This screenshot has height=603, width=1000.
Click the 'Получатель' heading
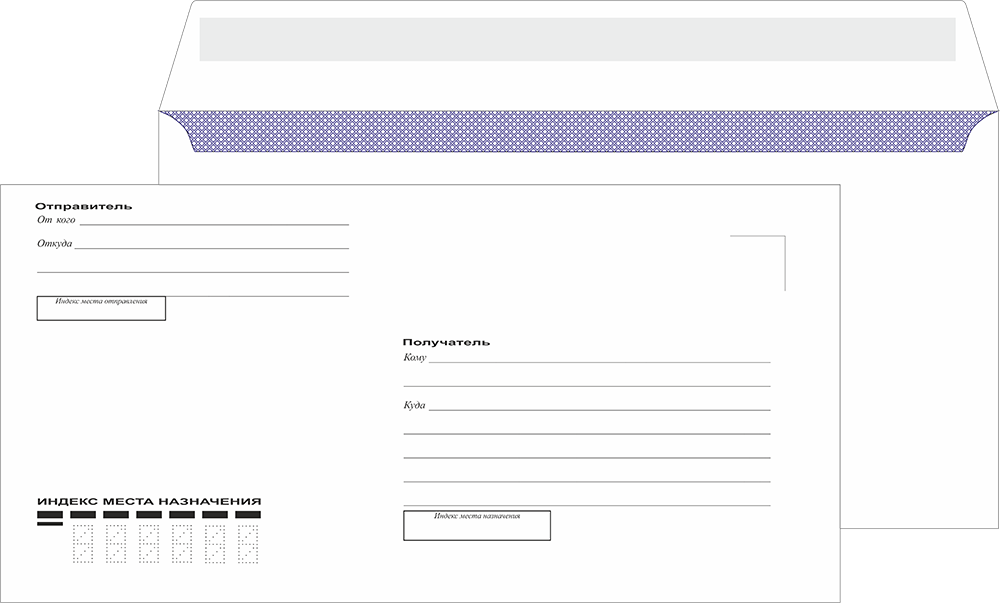(x=446, y=342)
